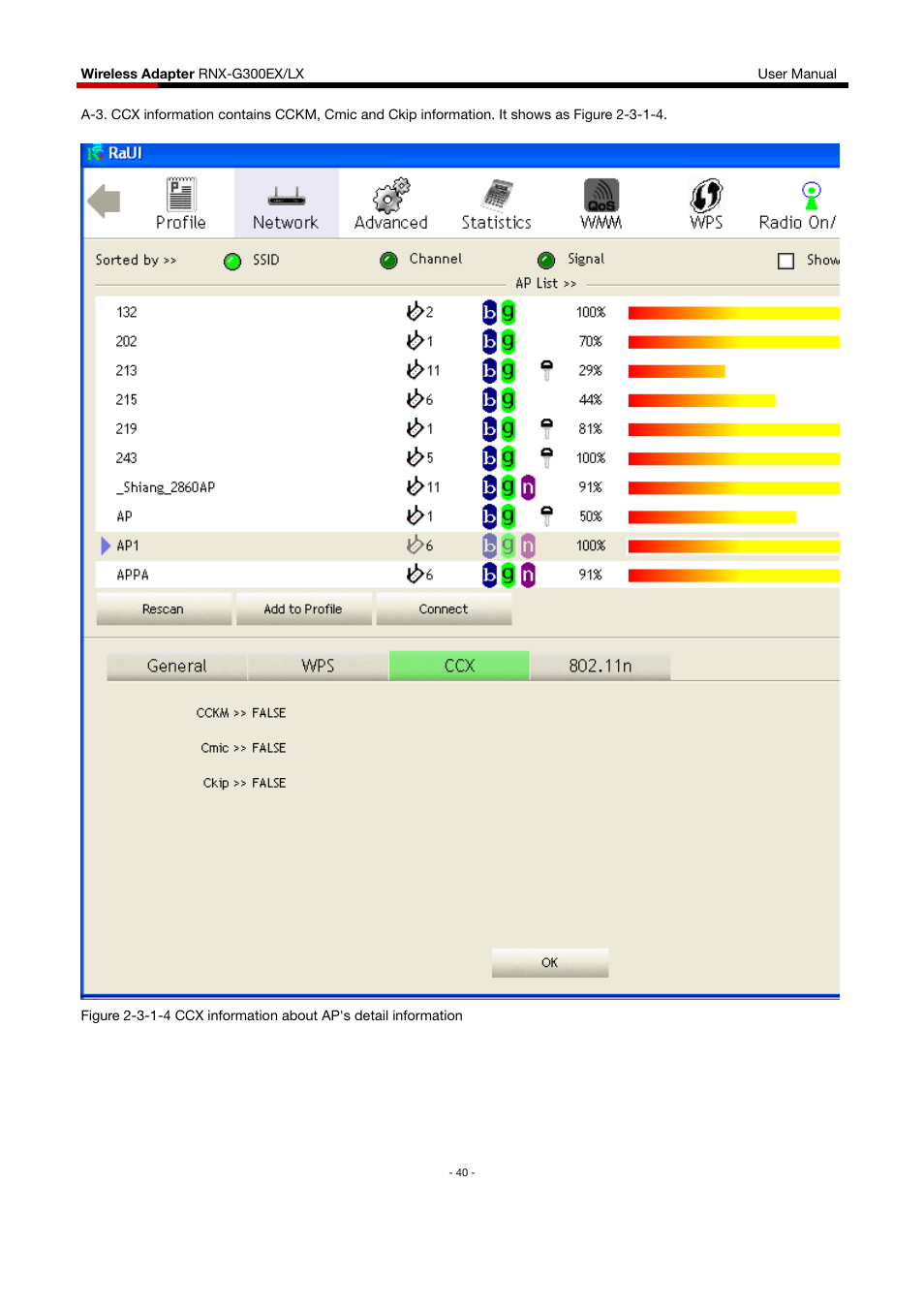The width and height of the screenshot is (924, 1308).
Task: Click the purple n icon for _Shiang_2860AP
Action: 528,487
